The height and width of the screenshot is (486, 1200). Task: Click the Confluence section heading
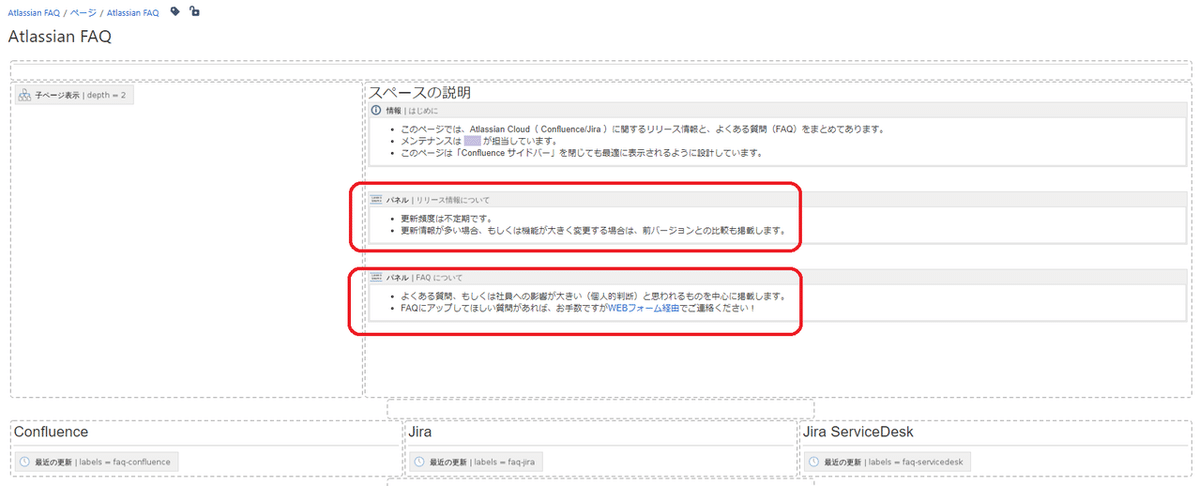51,432
